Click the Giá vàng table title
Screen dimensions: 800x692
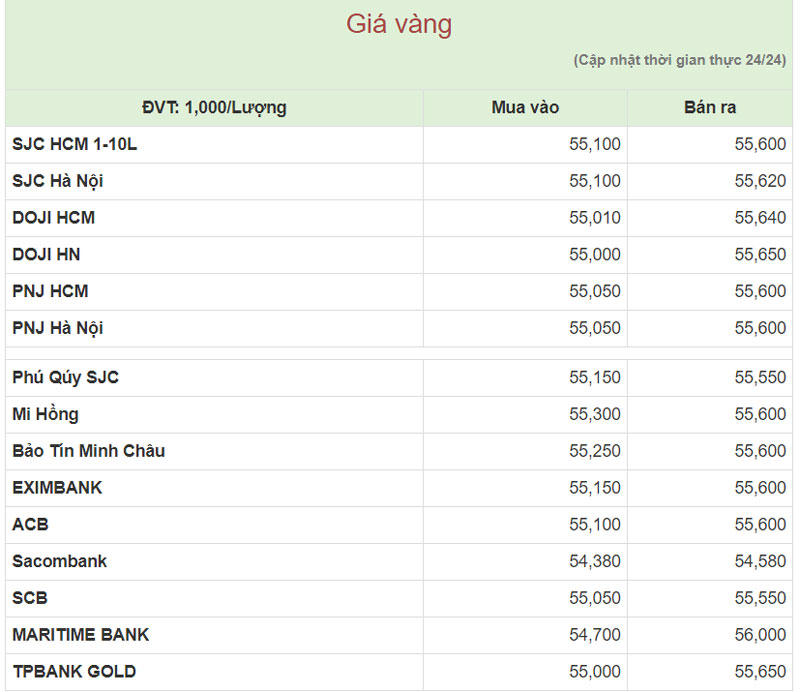(x=399, y=25)
